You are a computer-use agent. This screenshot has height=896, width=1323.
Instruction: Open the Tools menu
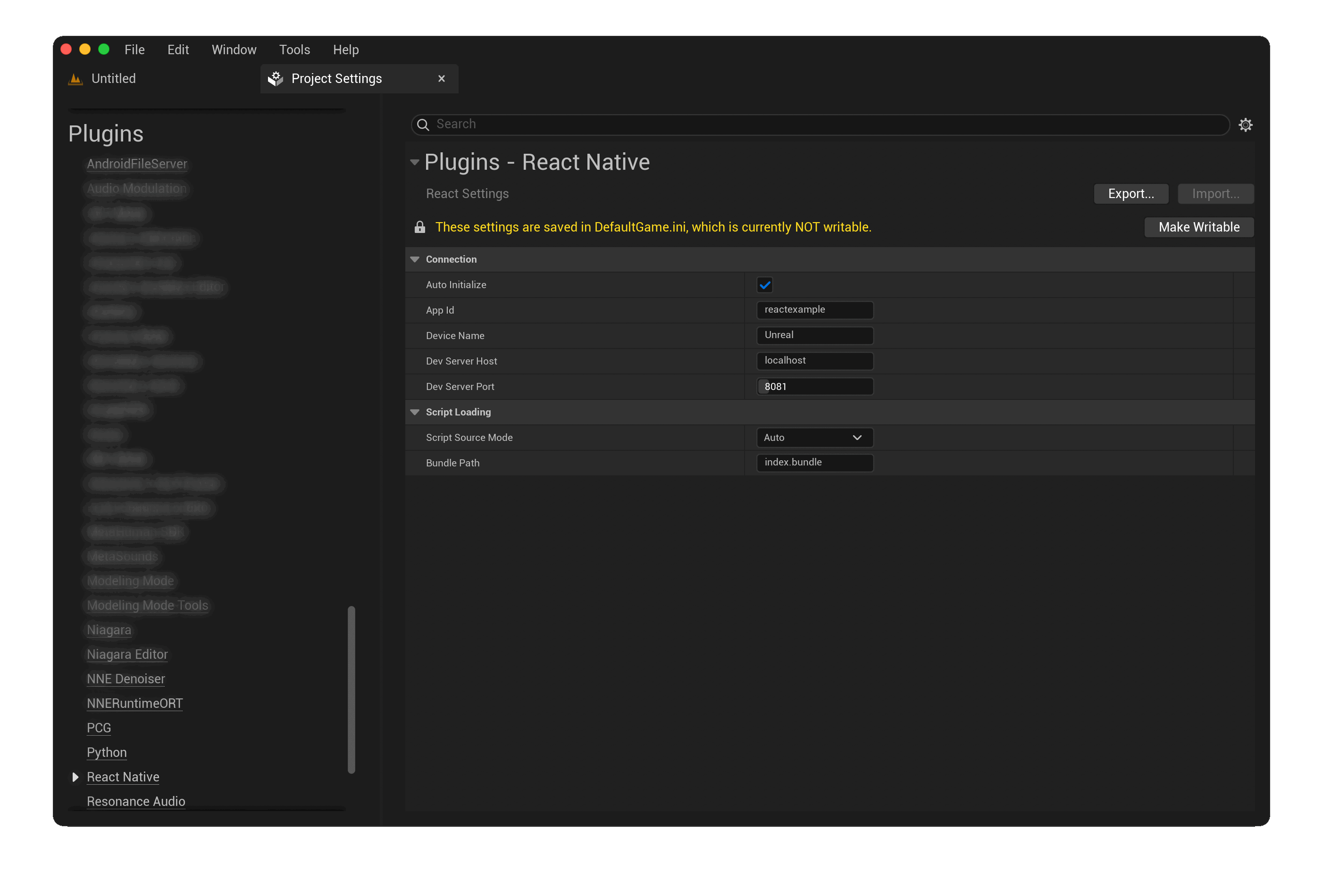[294, 50]
